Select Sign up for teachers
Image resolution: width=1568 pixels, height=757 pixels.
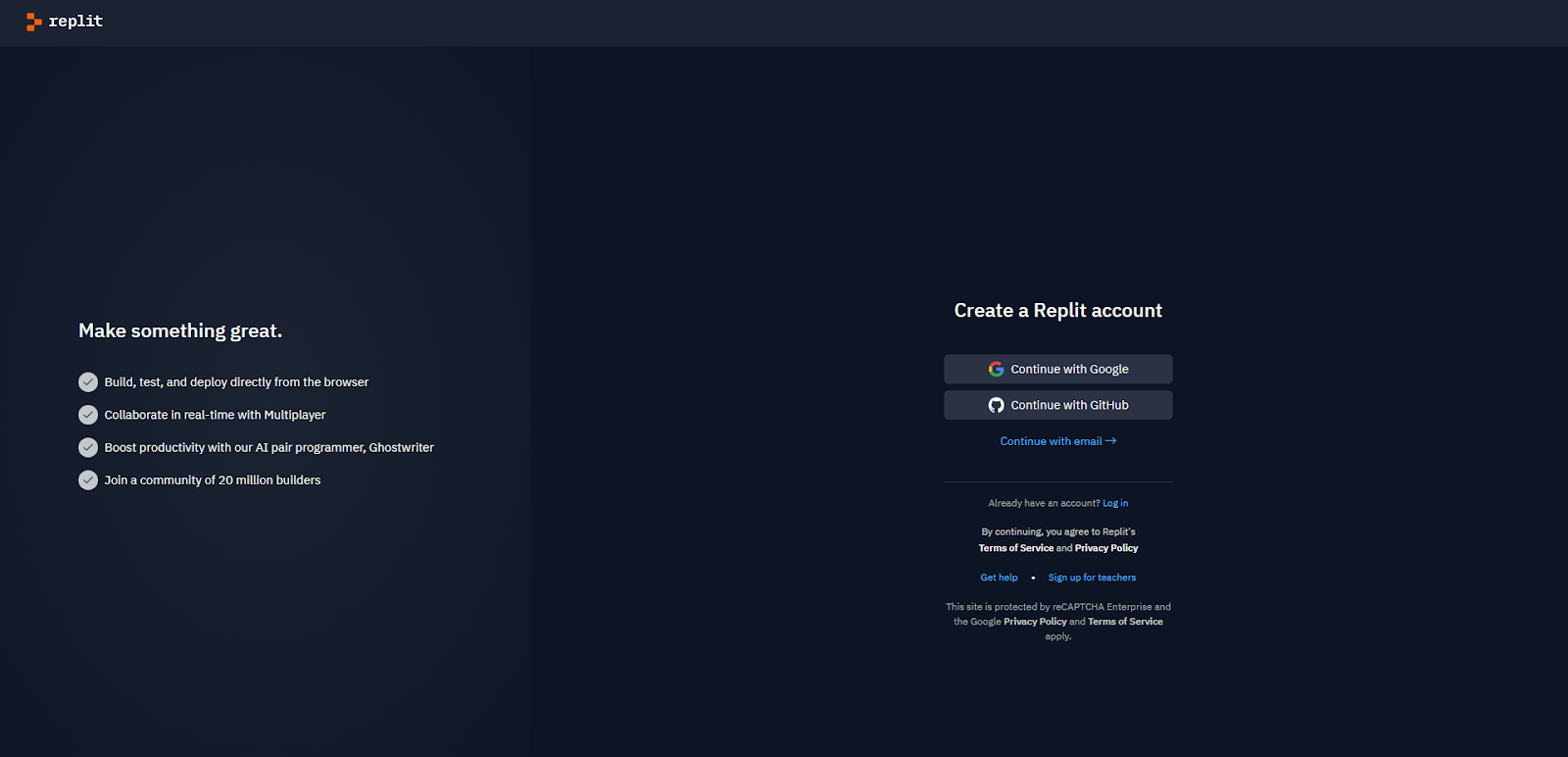pyautogui.click(x=1092, y=578)
